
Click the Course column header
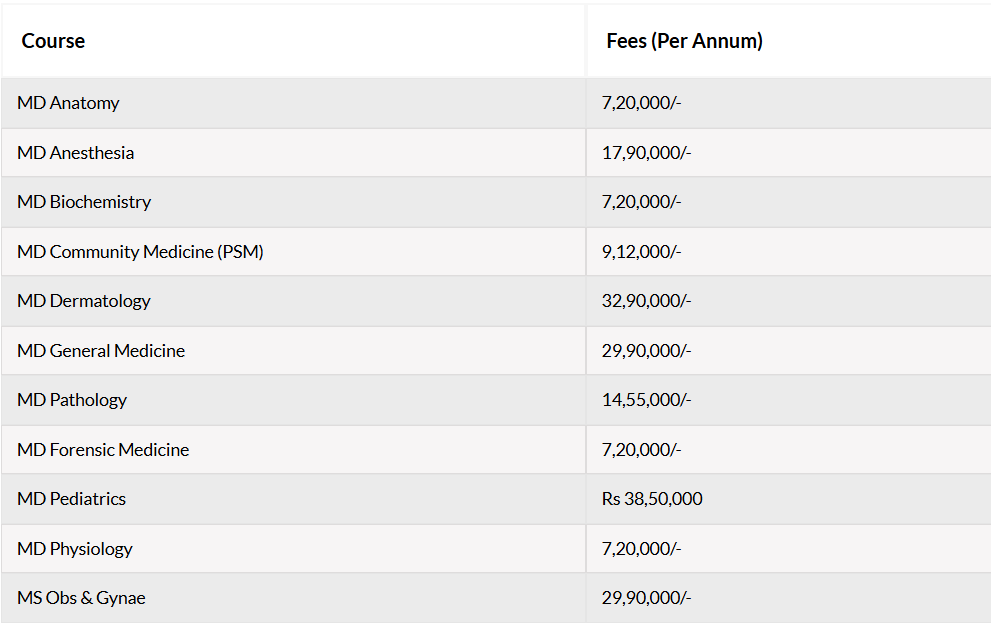point(53,41)
